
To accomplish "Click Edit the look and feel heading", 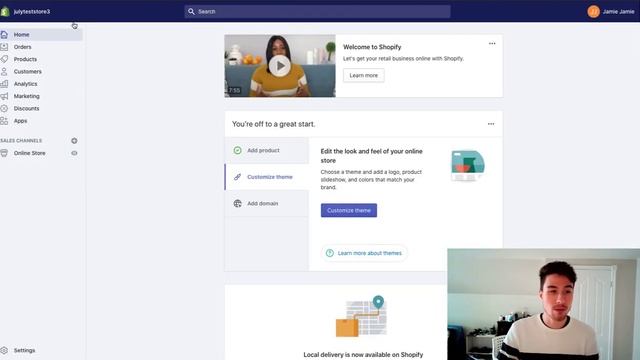I will [371, 156].
